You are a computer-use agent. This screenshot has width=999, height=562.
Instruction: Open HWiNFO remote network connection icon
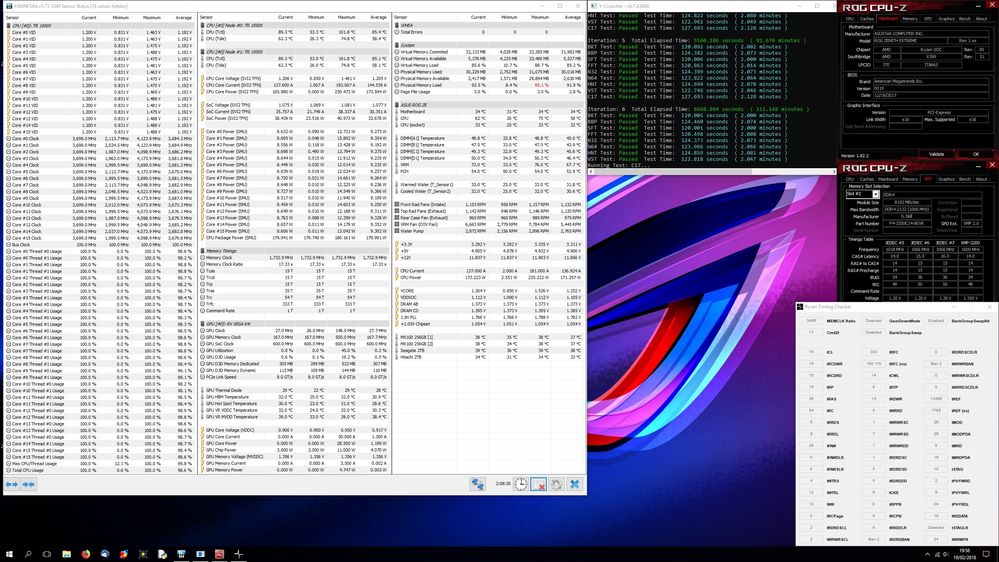point(477,484)
